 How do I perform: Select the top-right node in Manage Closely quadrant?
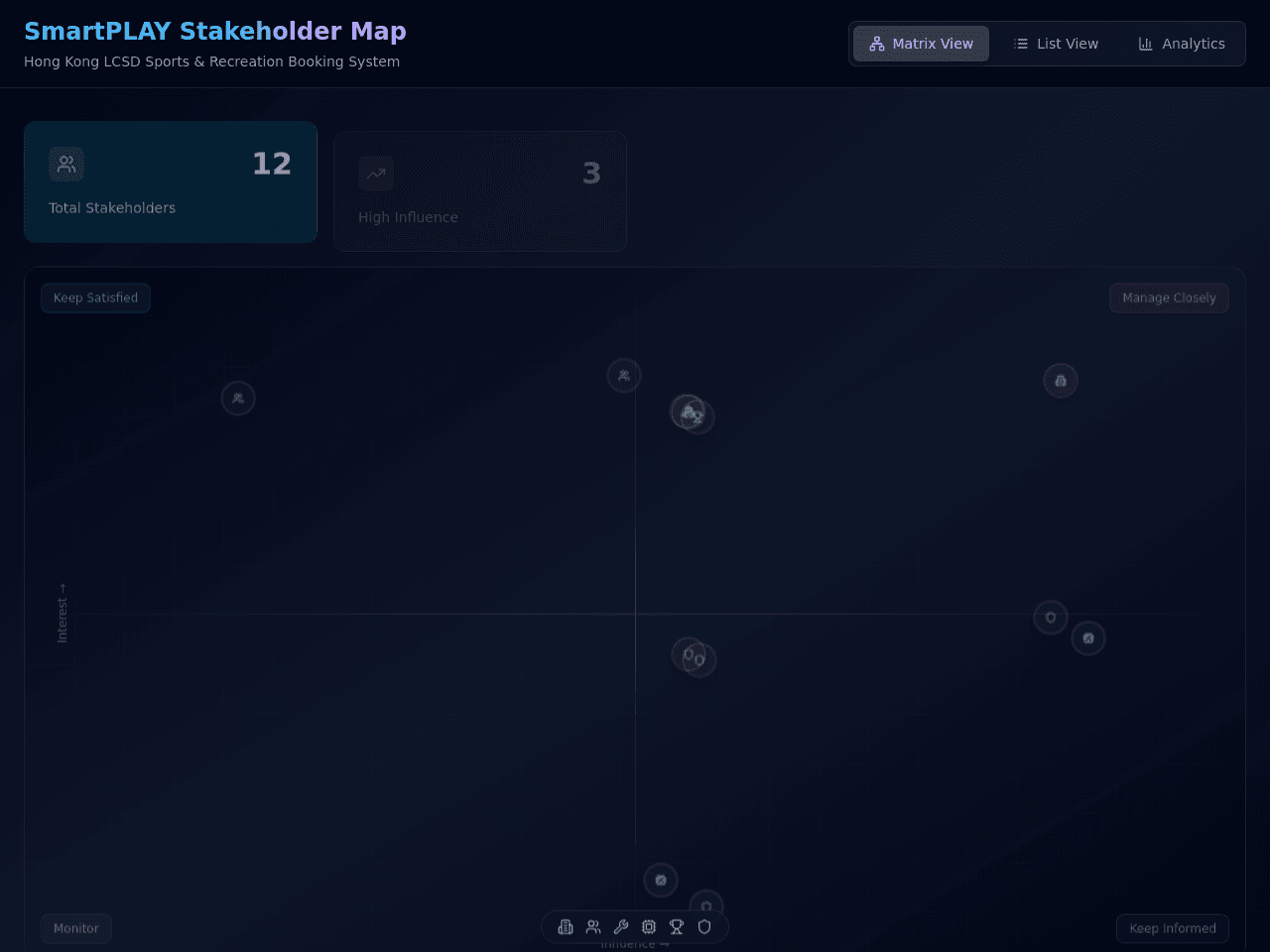[x=1061, y=381]
